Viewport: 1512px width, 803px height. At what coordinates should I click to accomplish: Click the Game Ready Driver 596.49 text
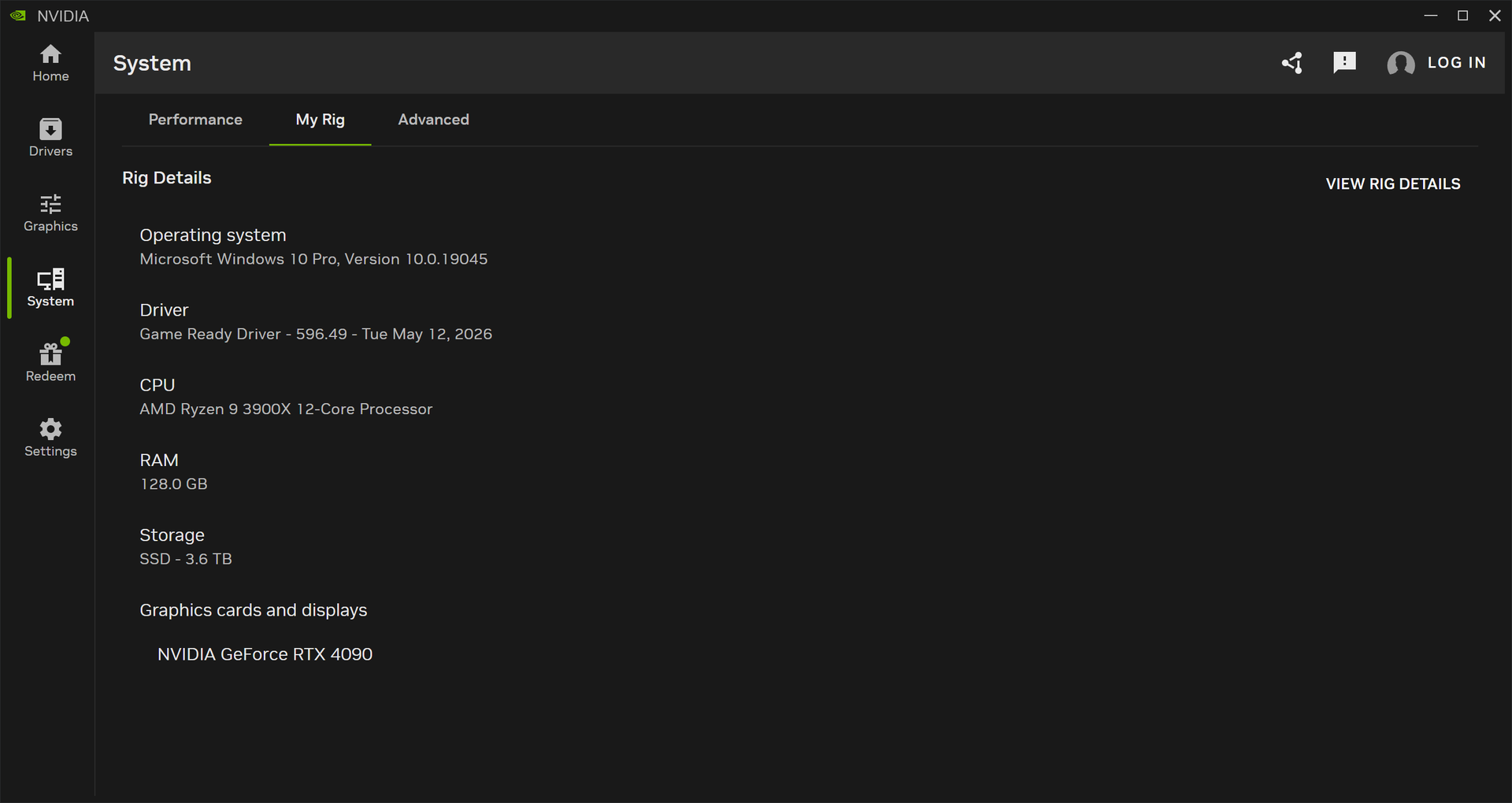(316, 334)
